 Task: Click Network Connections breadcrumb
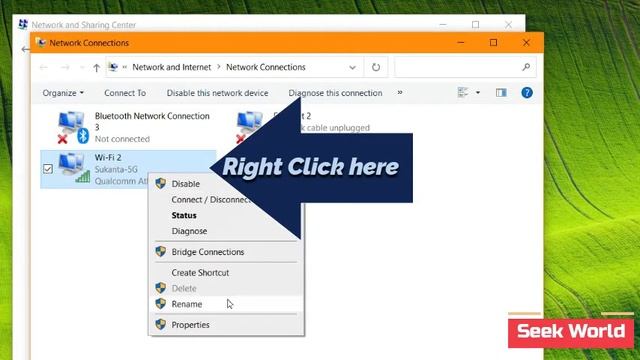[x=266, y=67]
